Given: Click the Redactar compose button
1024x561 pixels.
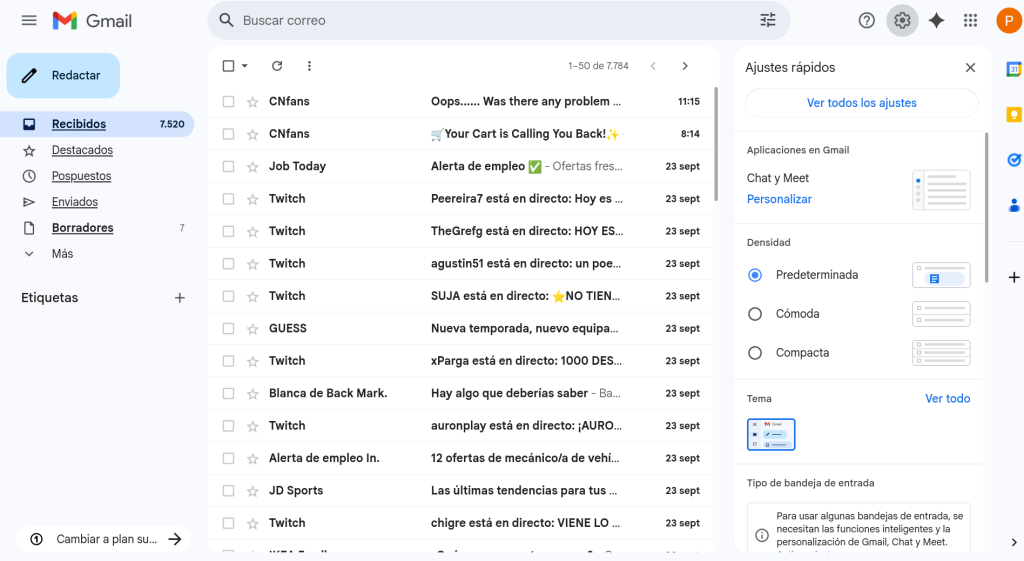Looking at the screenshot, I should tap(63, 76).
